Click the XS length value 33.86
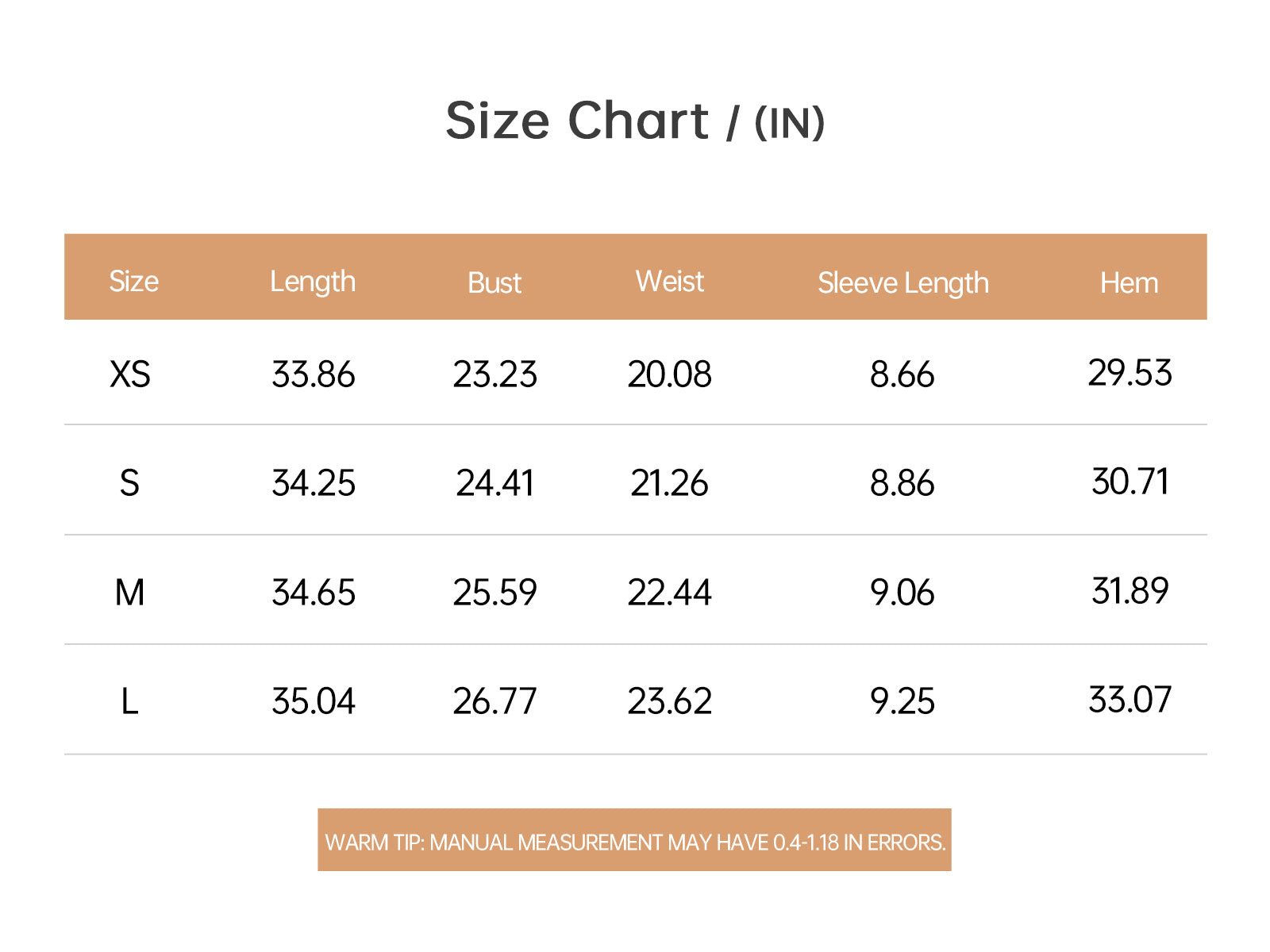The image size is (1270, 952). [314, 374]
